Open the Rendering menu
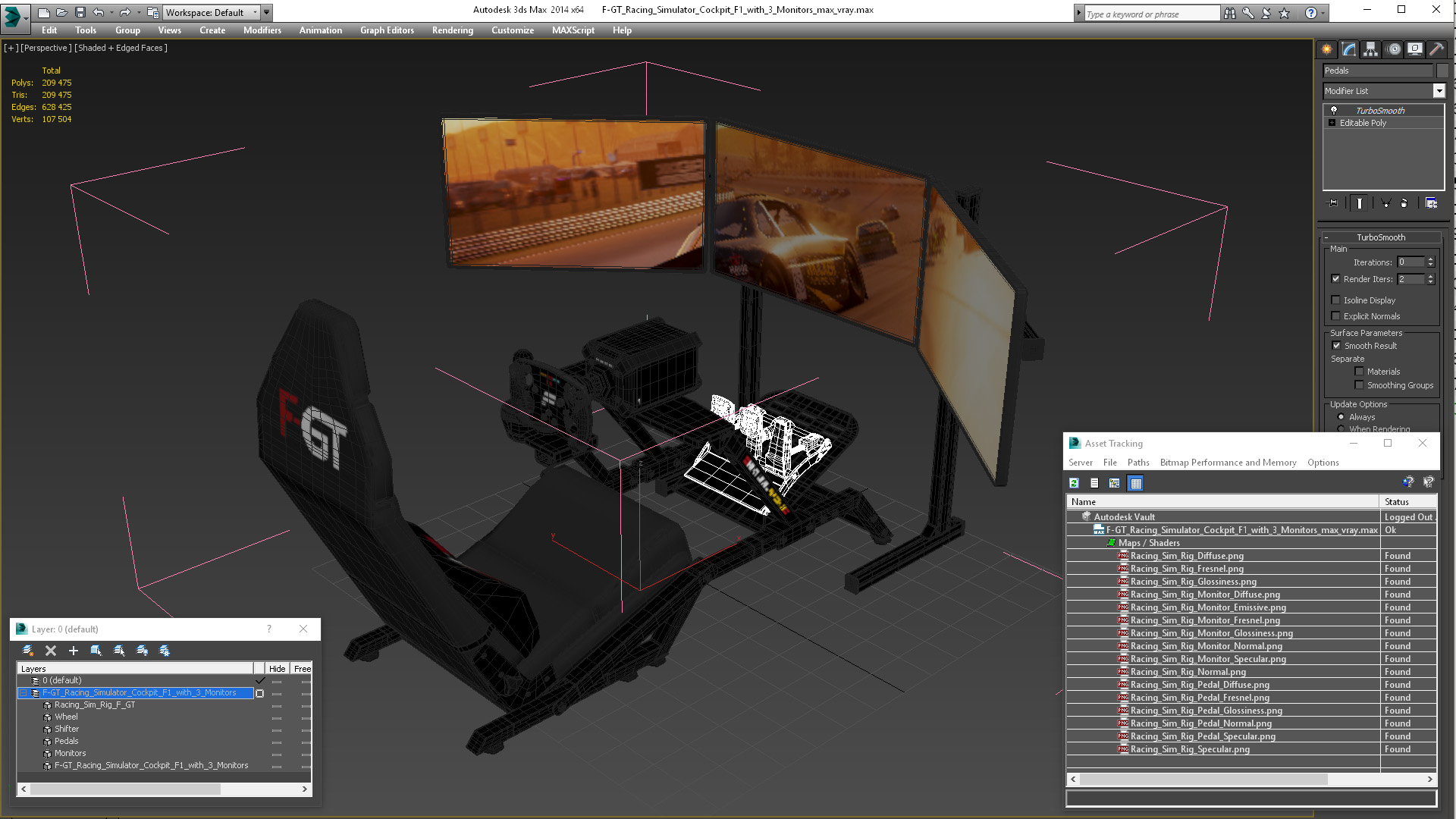The width and height of the screenshot is (1456, 819). [x=453, y=30]
